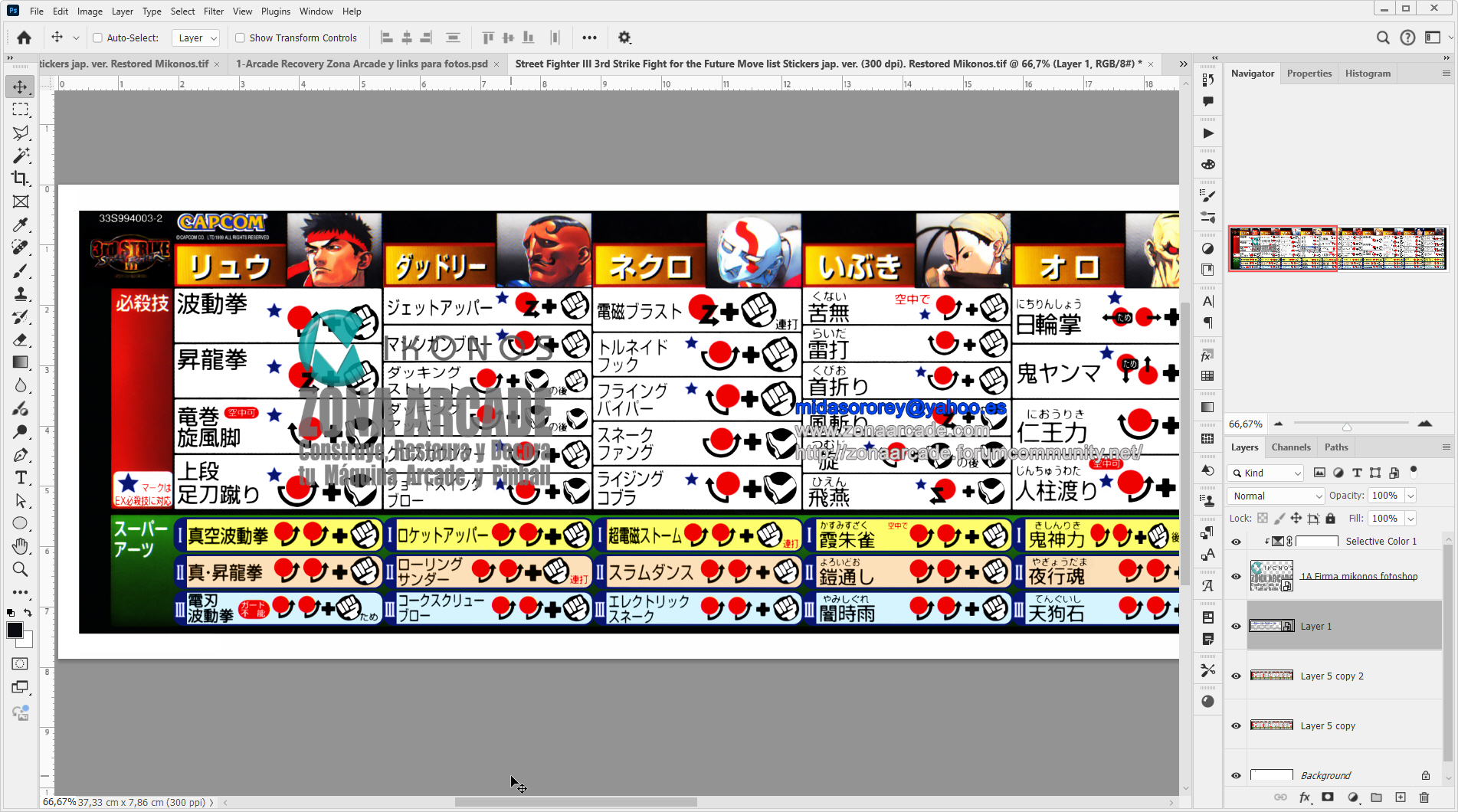The image size is (1458, 812).
Task: Select the Horizontal Type tool
Action: point(21,477)
